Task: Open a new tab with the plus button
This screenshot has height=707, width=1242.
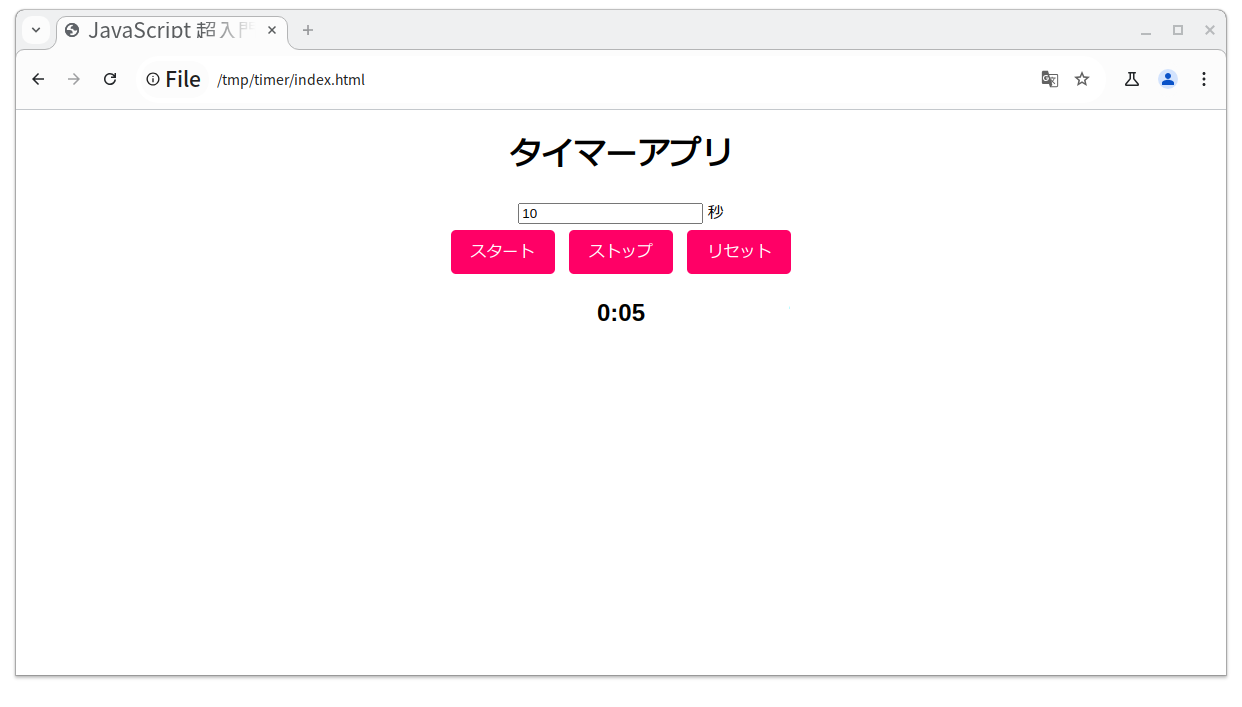Action: pyautogui.click(x=307, y=31)
